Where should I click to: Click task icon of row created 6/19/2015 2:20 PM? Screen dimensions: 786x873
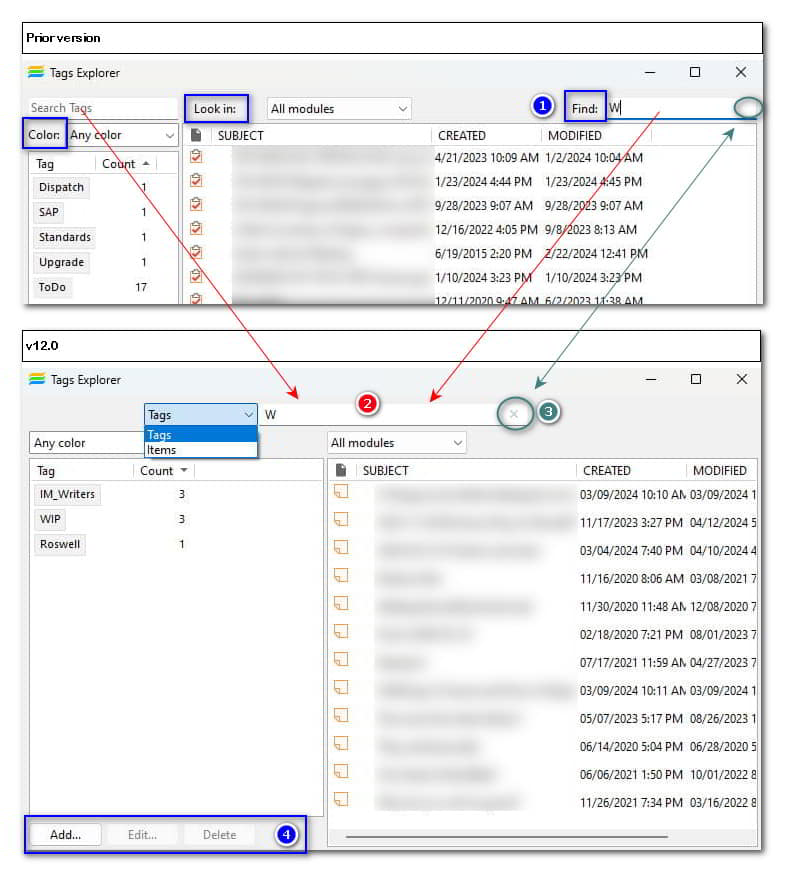pyautogui.click(x=196, y=252)
